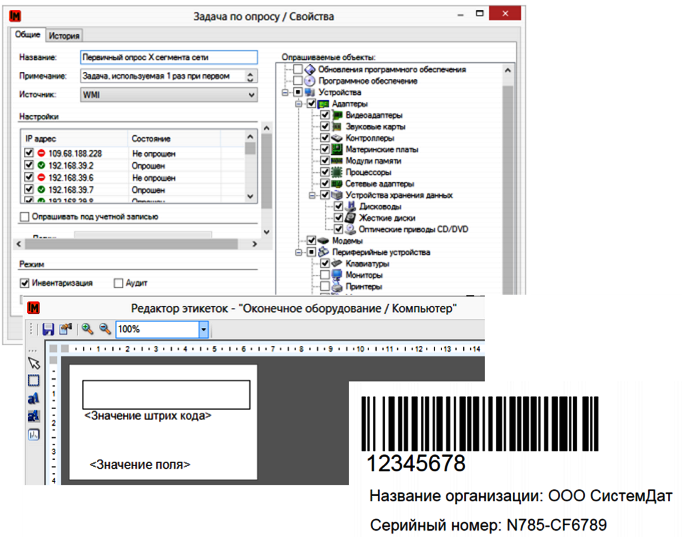Viewport: 682px width, 537px height.
Task: Maximize the Задача по опросу window
Action: pyautogui.click(x=479, y=13)
